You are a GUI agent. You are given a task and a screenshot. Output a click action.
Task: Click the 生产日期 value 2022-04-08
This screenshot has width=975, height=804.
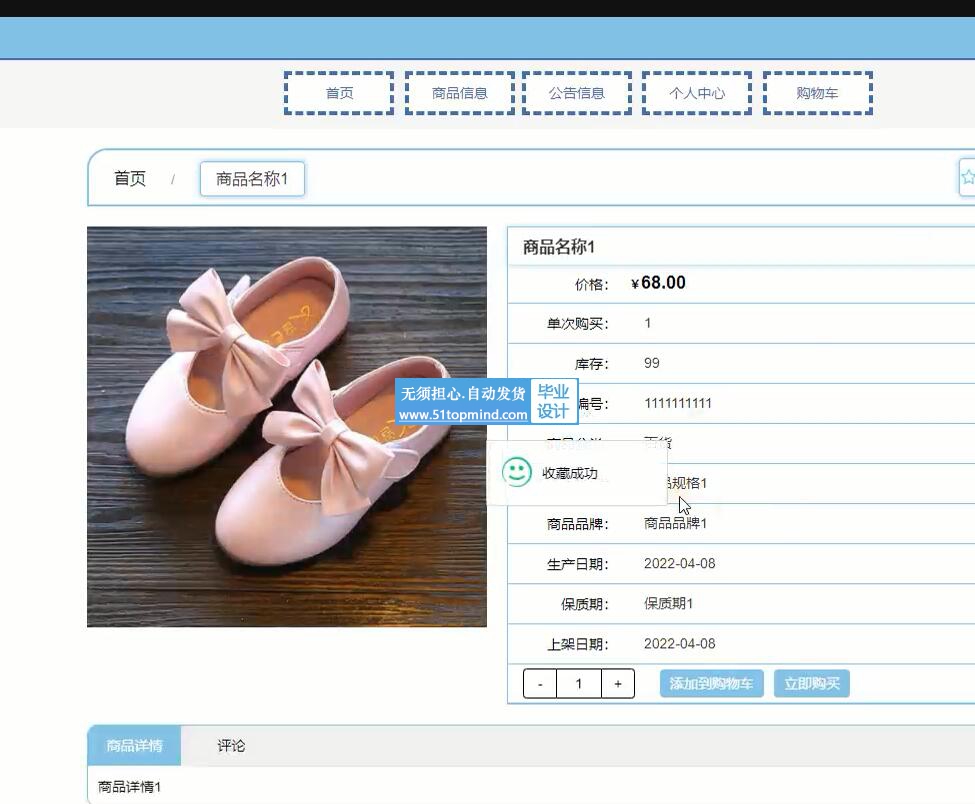coord(680,564)
